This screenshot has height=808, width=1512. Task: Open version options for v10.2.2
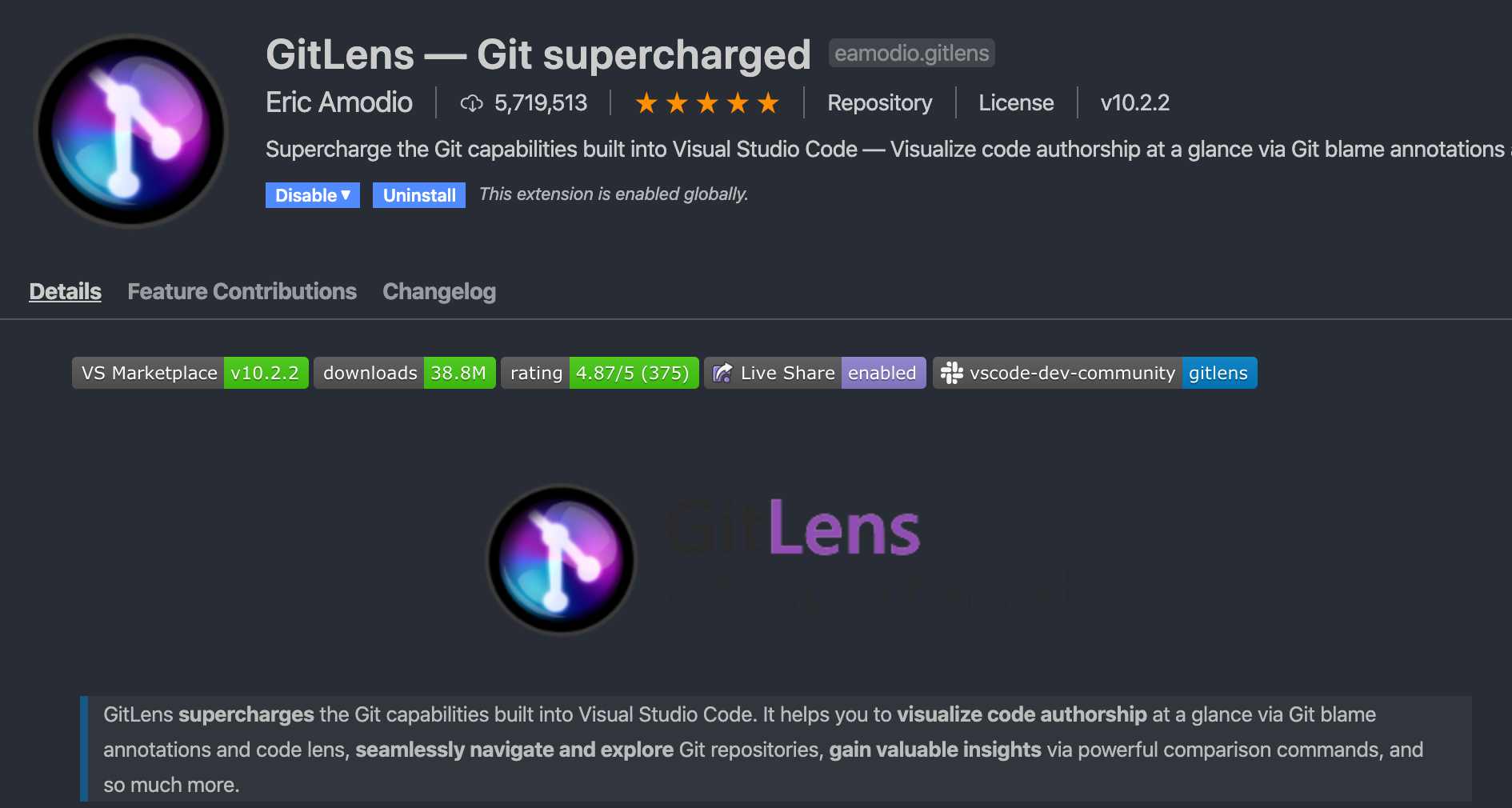pyautogui.click(x=1134, y=102)
